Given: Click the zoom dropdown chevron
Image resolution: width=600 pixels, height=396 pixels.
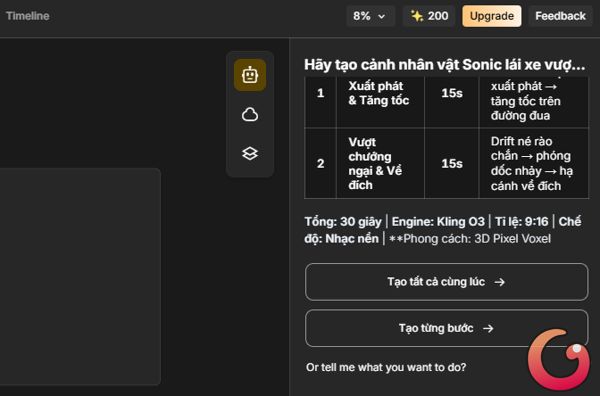Looking at the screenshot, I should 382,16.
